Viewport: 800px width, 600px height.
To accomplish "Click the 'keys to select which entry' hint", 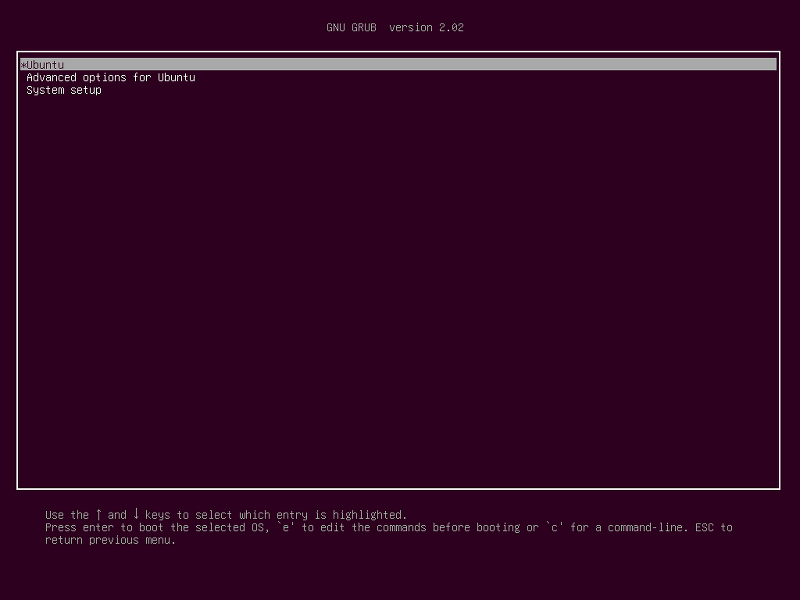I will tap(226, 514).
